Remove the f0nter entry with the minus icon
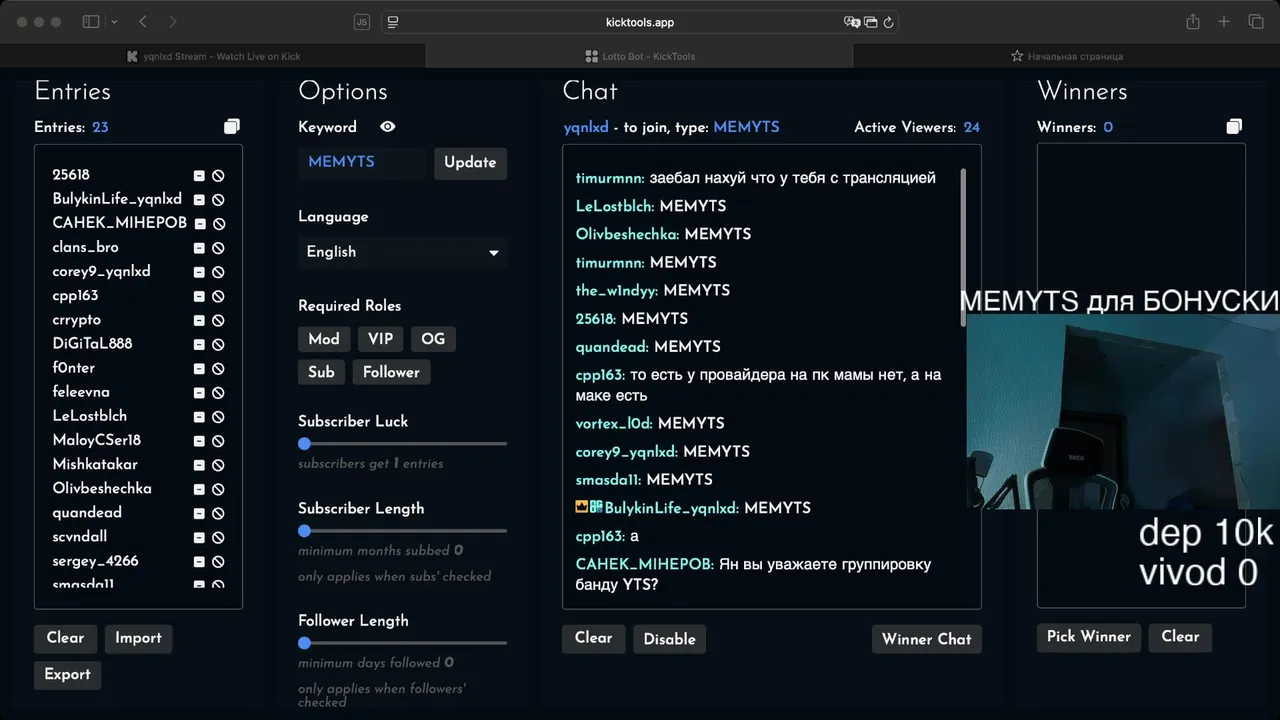1280x720 pixels. coord(199,368)
